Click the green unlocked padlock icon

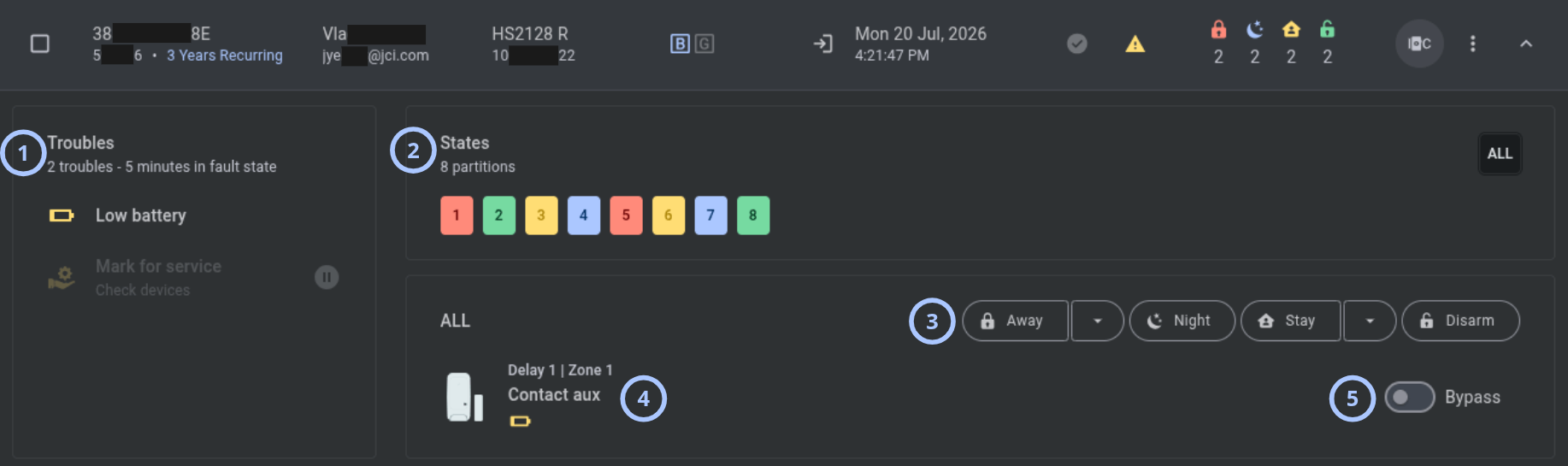pos(1327,30)
